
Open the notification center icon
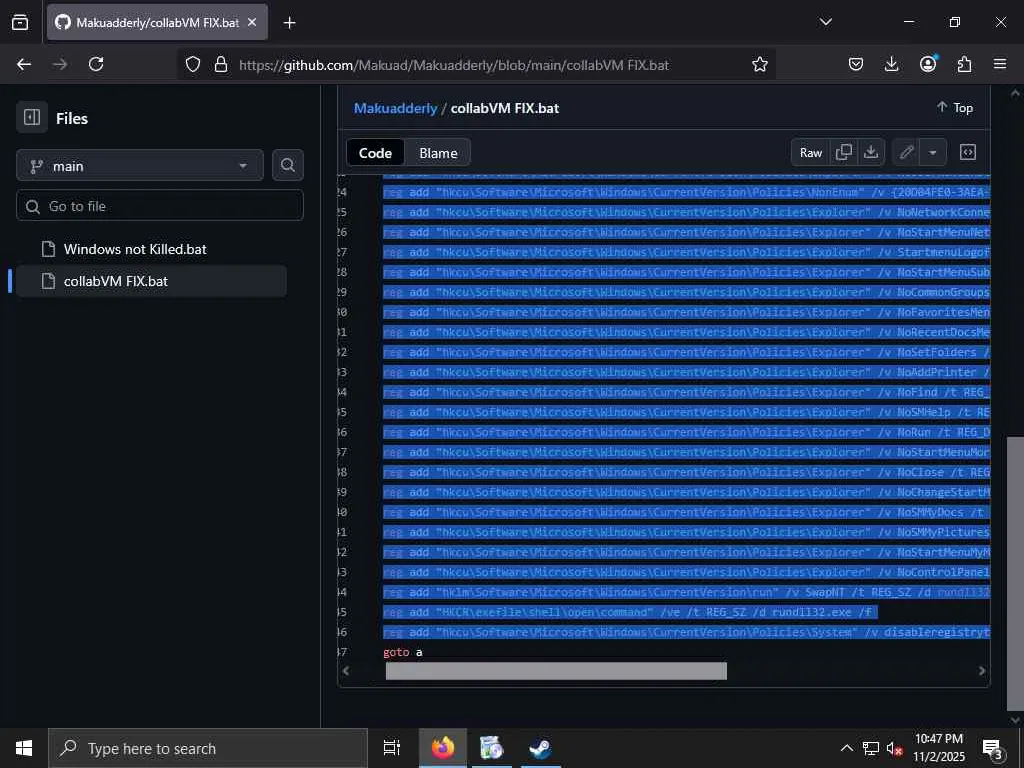(x=993, y=748)
